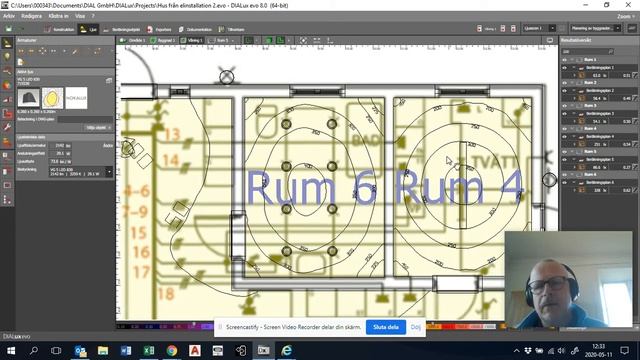Viewport: 640px width, 360px height.
Task: Open the Klistra in menu
Action: click(x=58, y=16)
